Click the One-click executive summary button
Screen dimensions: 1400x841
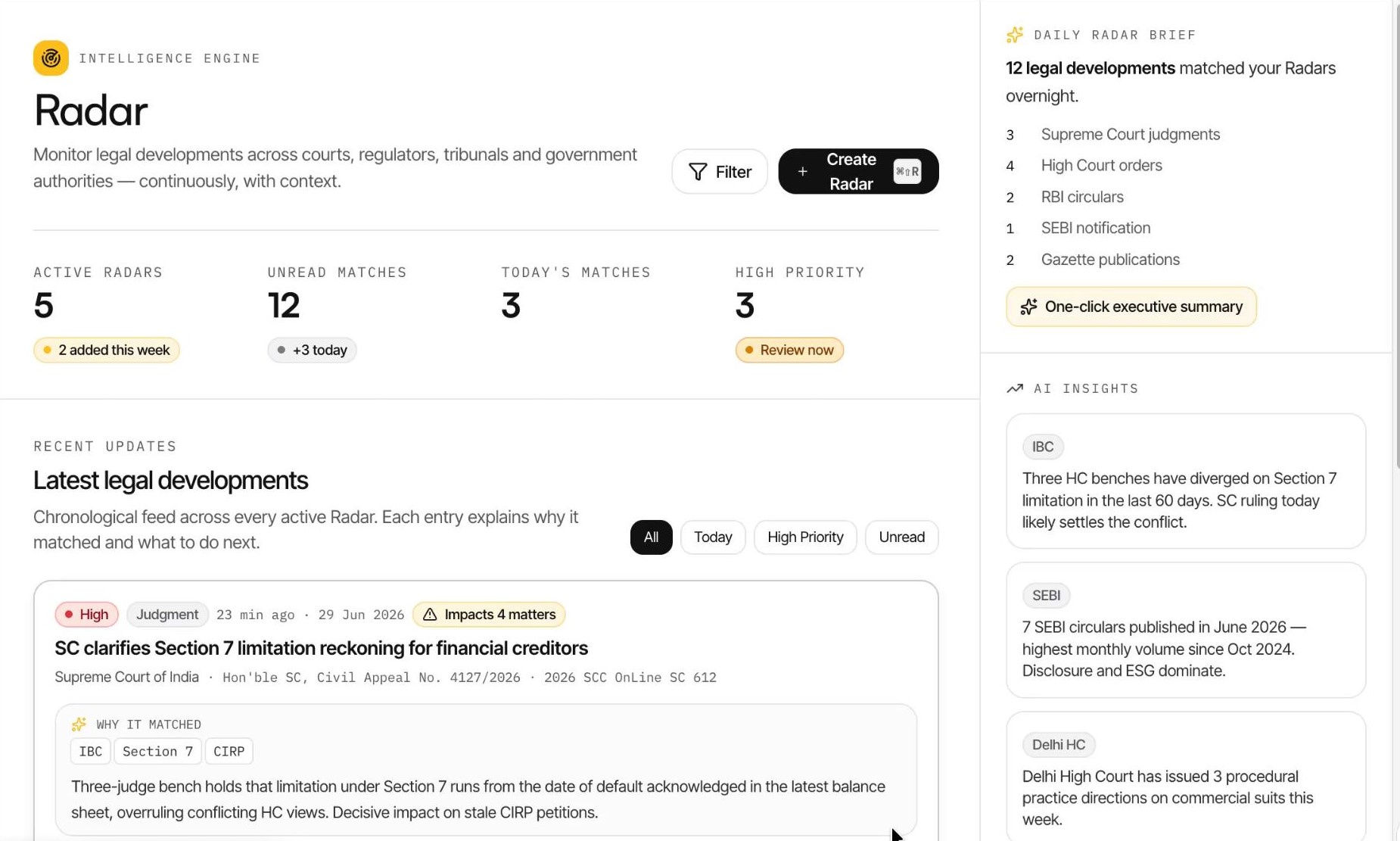(1131, 307)
